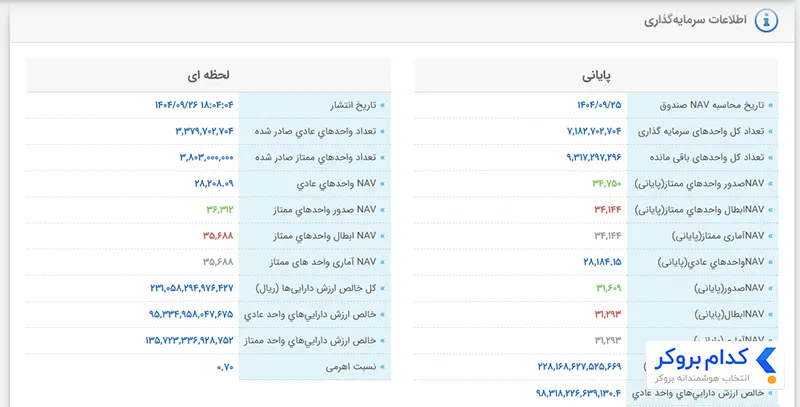This screenshot has width=800, height=407.
Task: Select the timestamp ۱۴۰۴/۰۹/۲۶ ۱۸:۰۴:۰۴
Action: click(194, 105)
